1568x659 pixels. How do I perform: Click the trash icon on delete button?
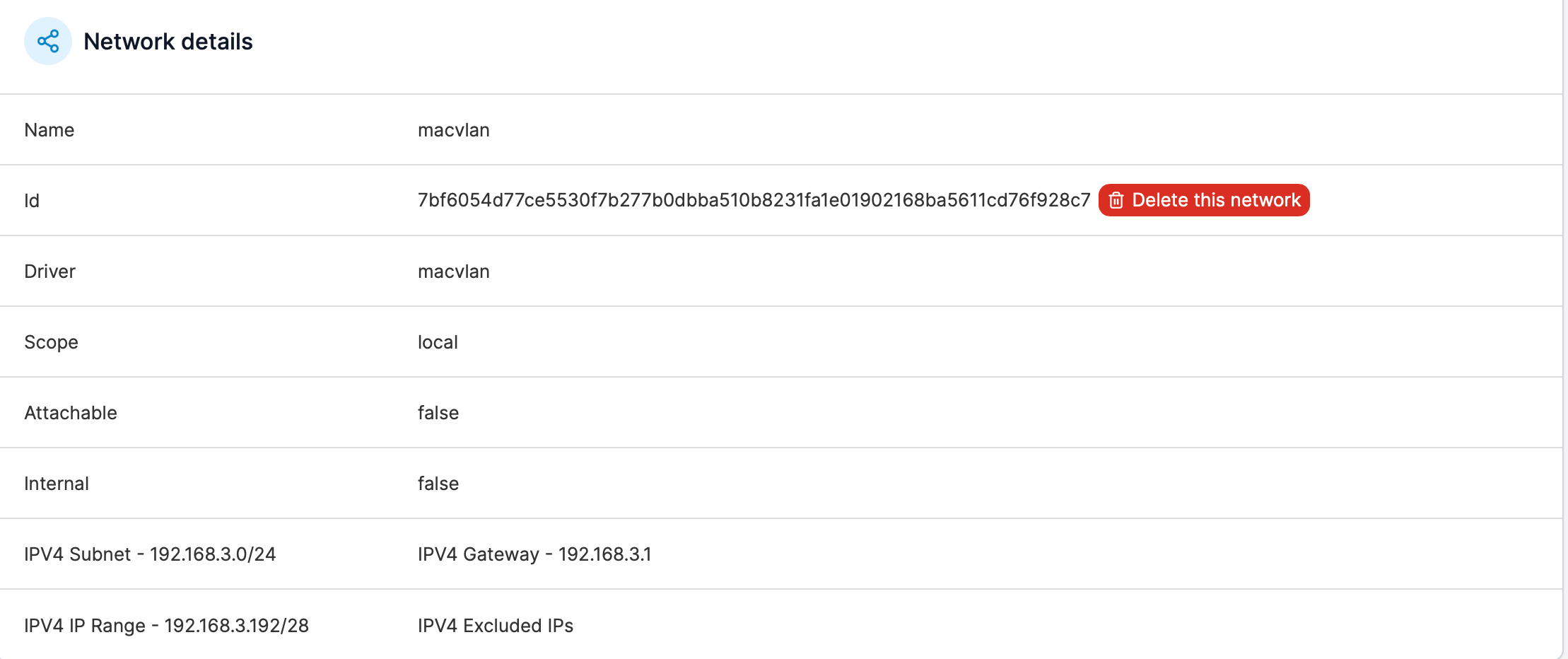pyautogui.click(x=1116, y=201)
